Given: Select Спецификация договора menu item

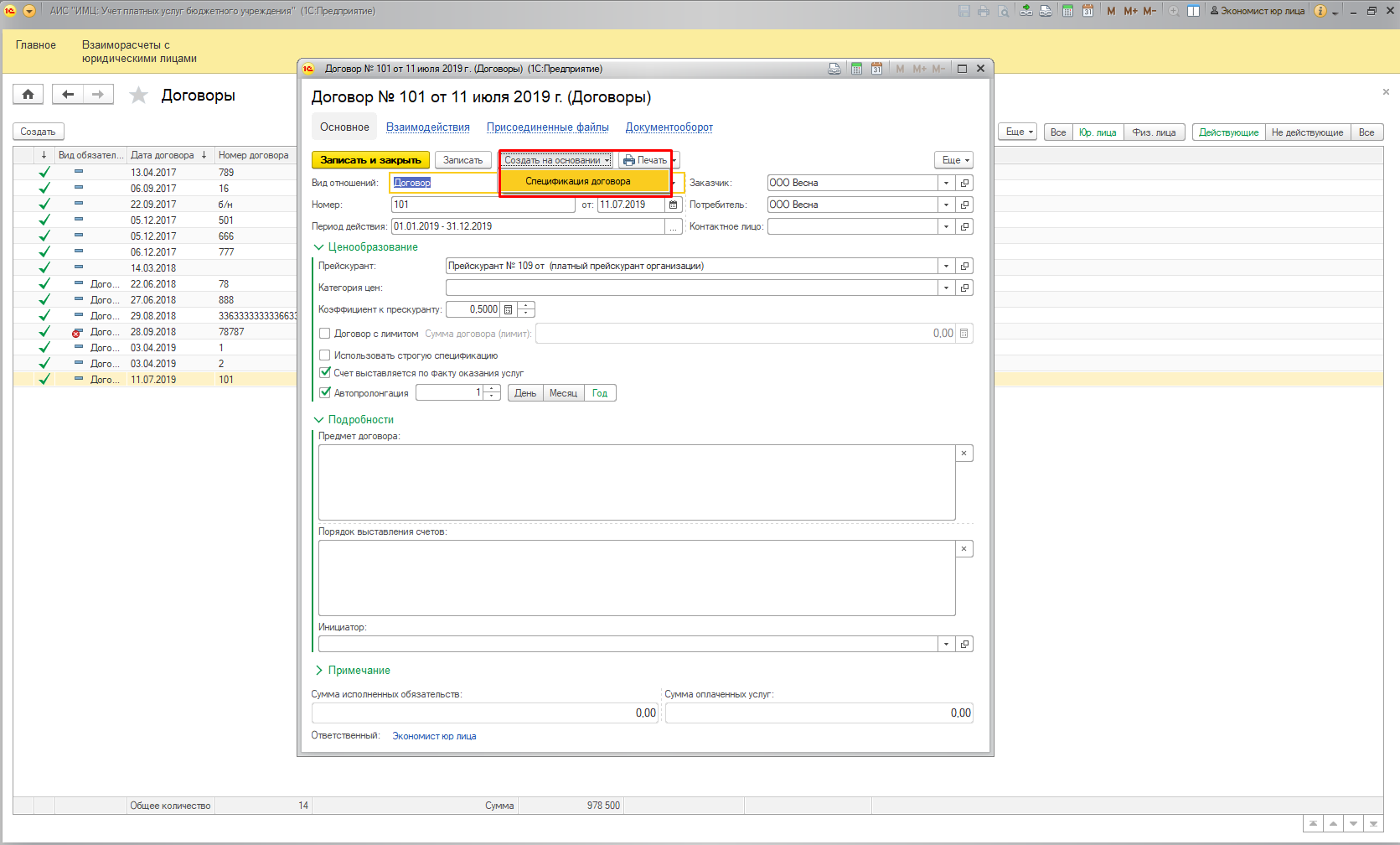Looking at the screenshot, I should coord(578,181).
